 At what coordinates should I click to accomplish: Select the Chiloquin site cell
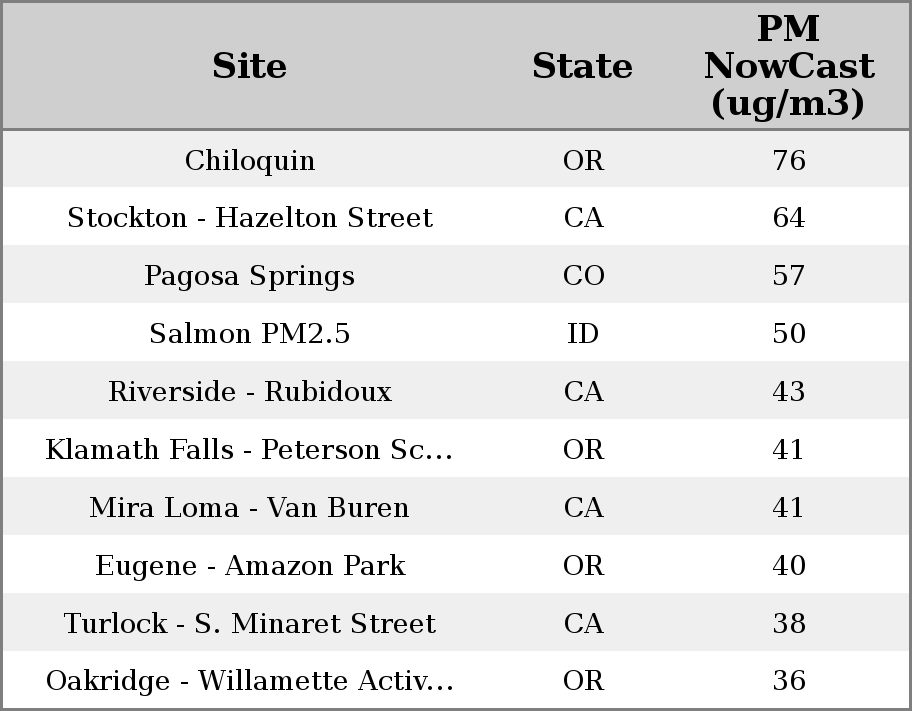(250, 160)
